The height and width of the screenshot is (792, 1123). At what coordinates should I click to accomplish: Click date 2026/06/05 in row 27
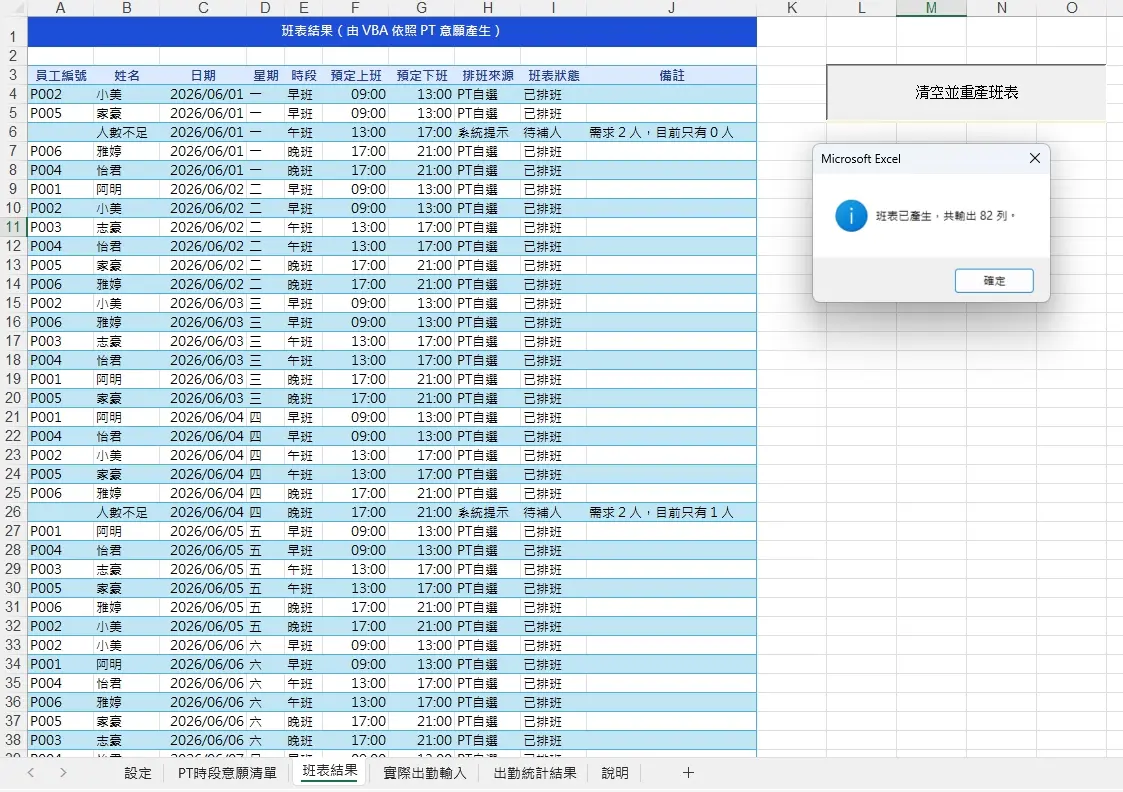click(x=203, y=531)
